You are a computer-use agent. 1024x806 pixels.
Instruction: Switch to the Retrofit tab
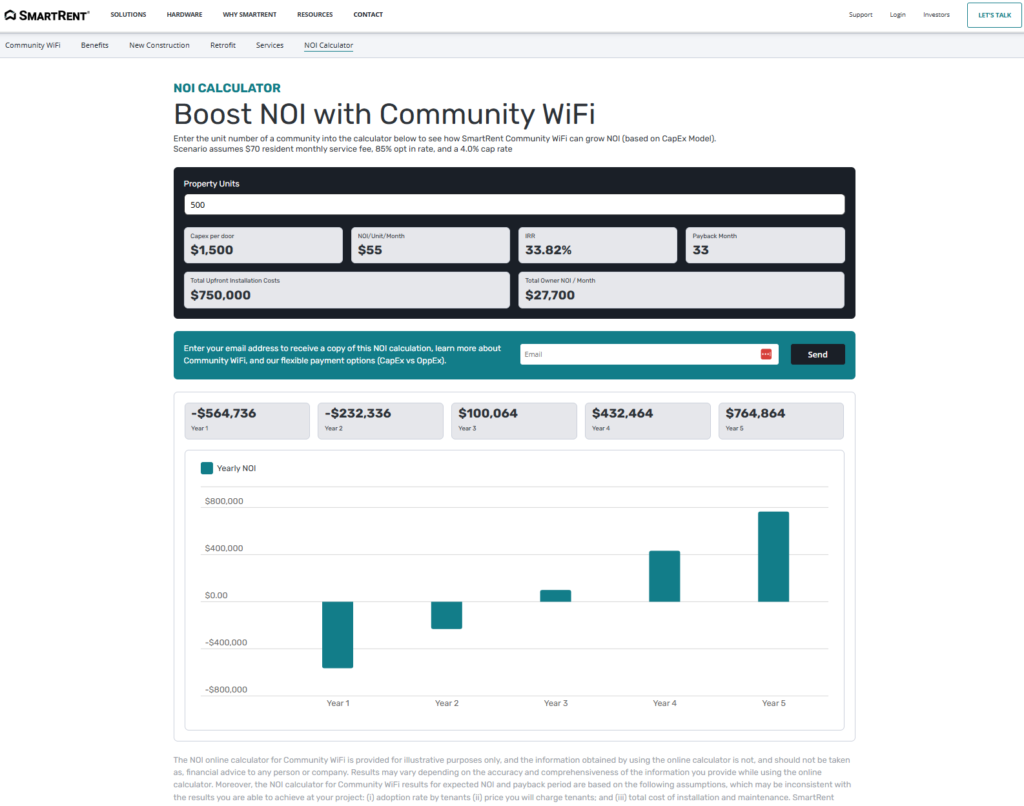pyautogui.click(x=222, y=45)
